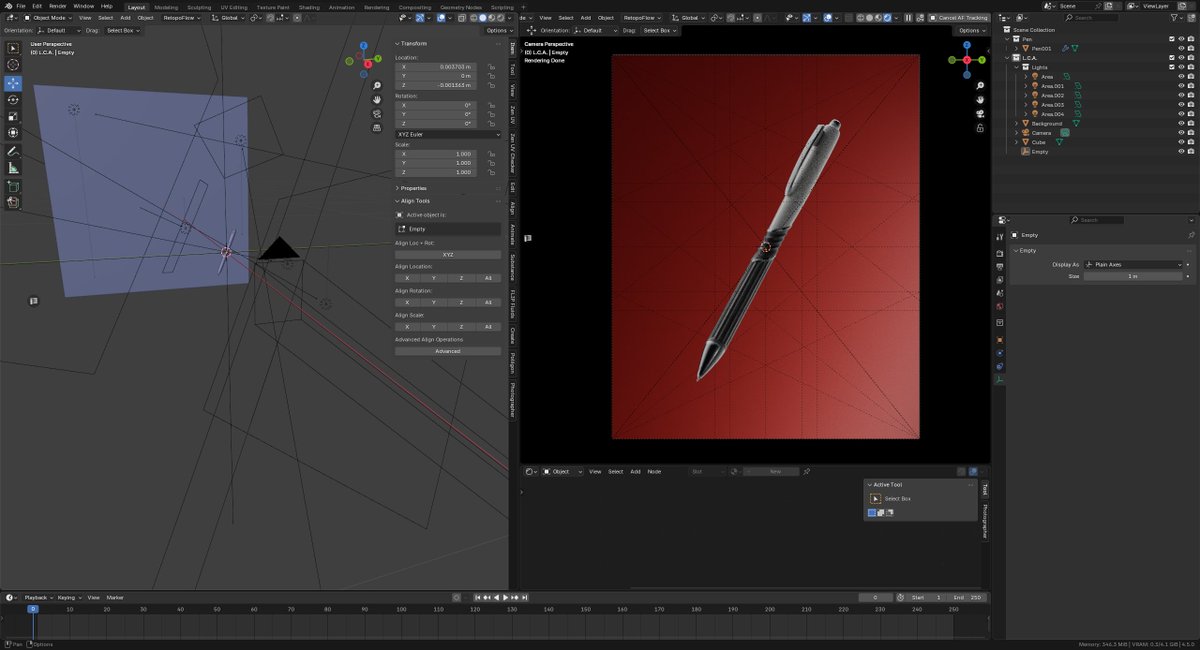Open the Tool properties tab icon
Image resolution: width=1200 pixels, height=650 pixels.
(1000, 236)
